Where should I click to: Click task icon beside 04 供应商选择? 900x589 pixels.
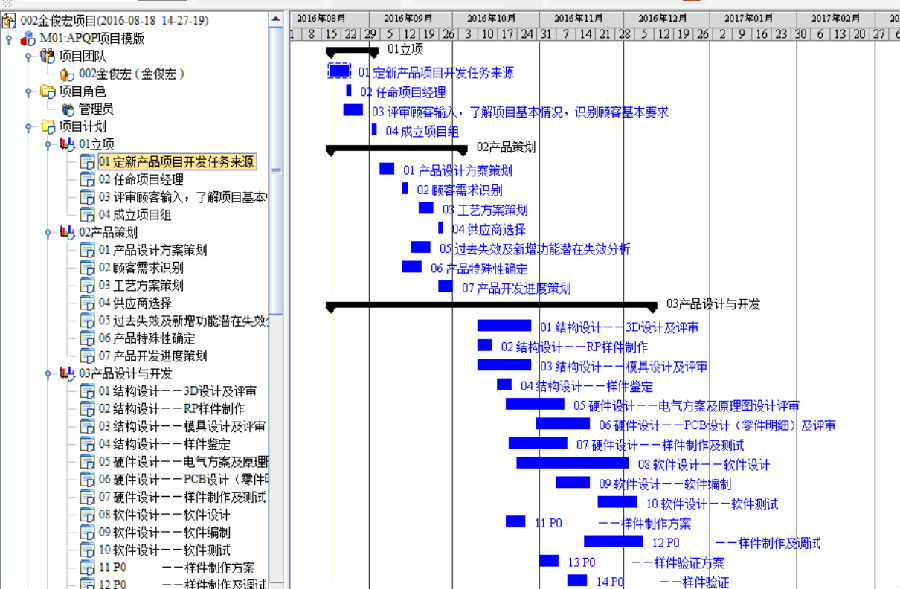pos(87,303)
